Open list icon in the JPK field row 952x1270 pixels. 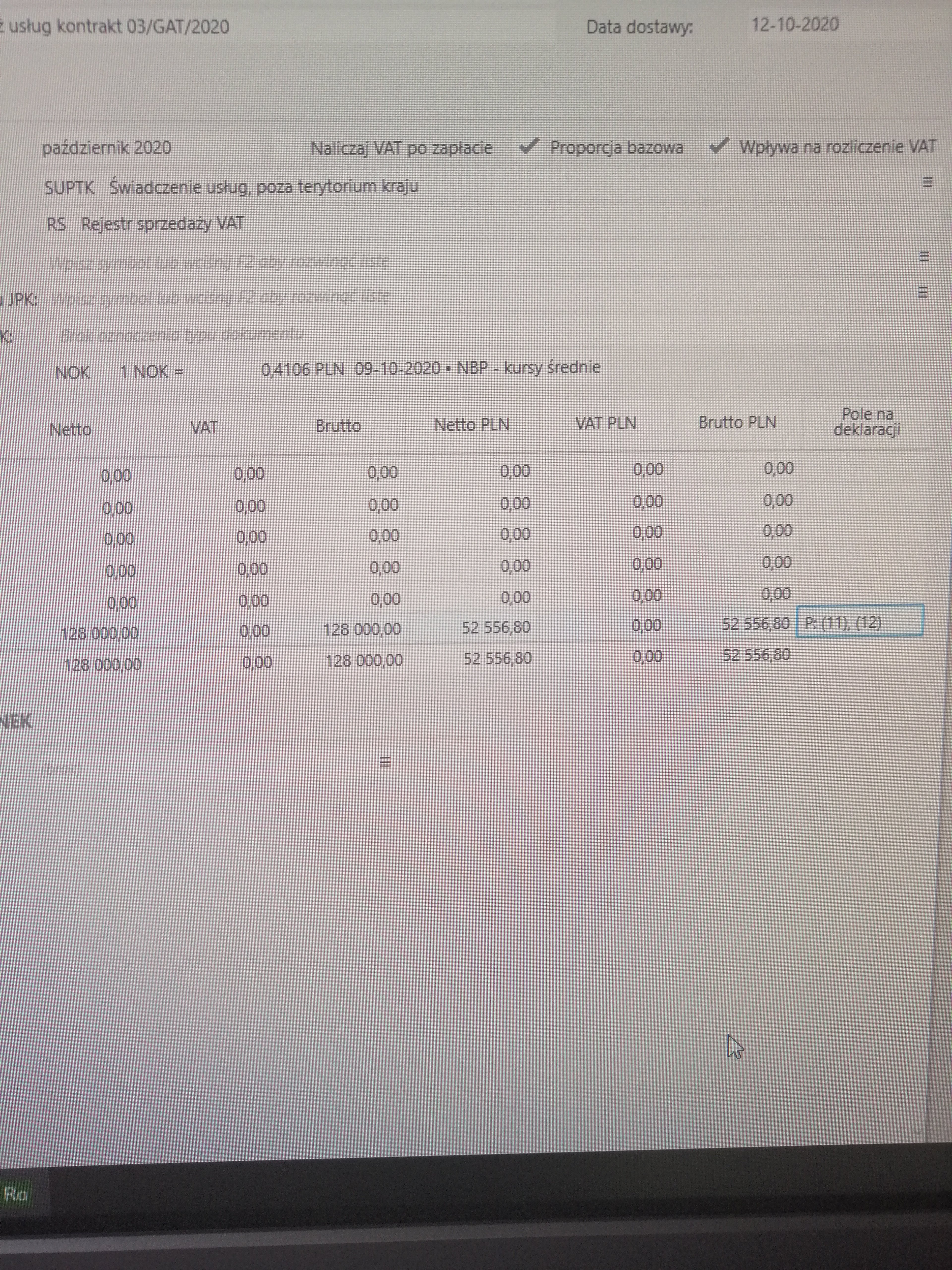click(923, 293)
